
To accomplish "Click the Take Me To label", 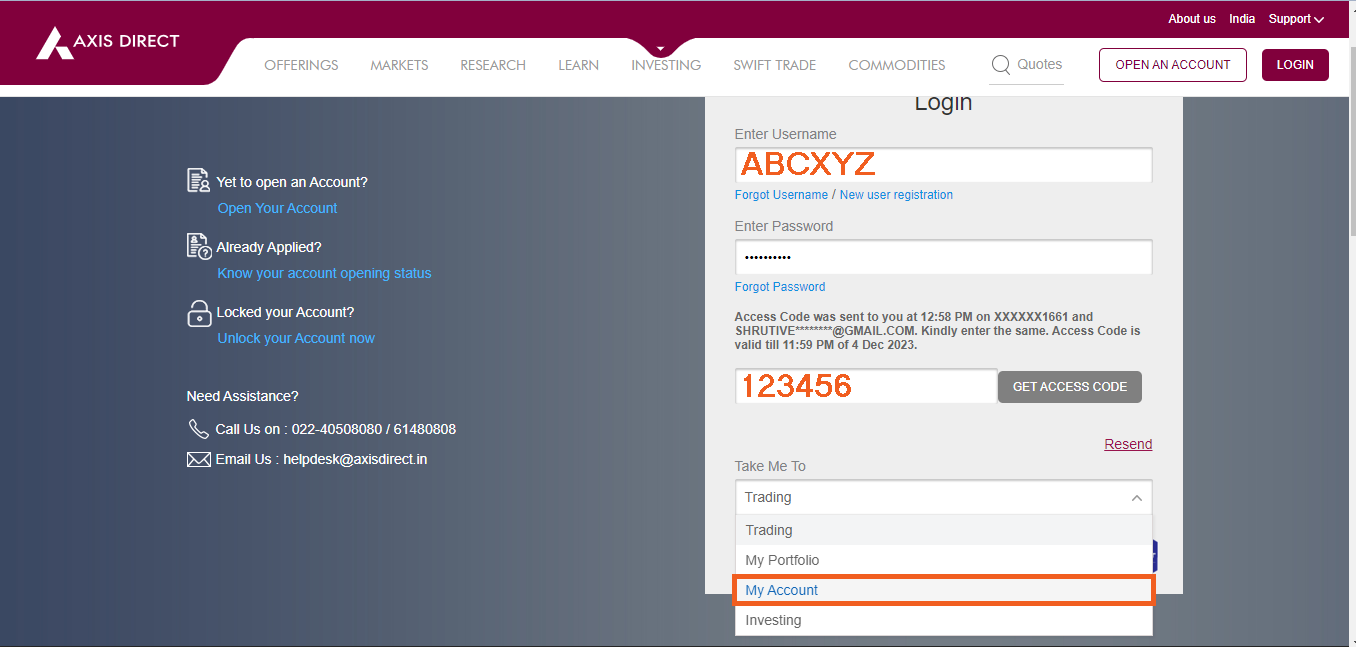I will [x=770, y=466].
